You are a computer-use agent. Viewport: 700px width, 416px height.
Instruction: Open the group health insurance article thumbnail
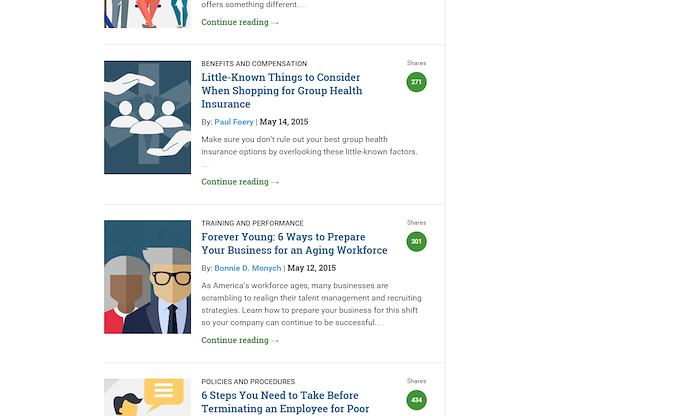pos(147,117)
